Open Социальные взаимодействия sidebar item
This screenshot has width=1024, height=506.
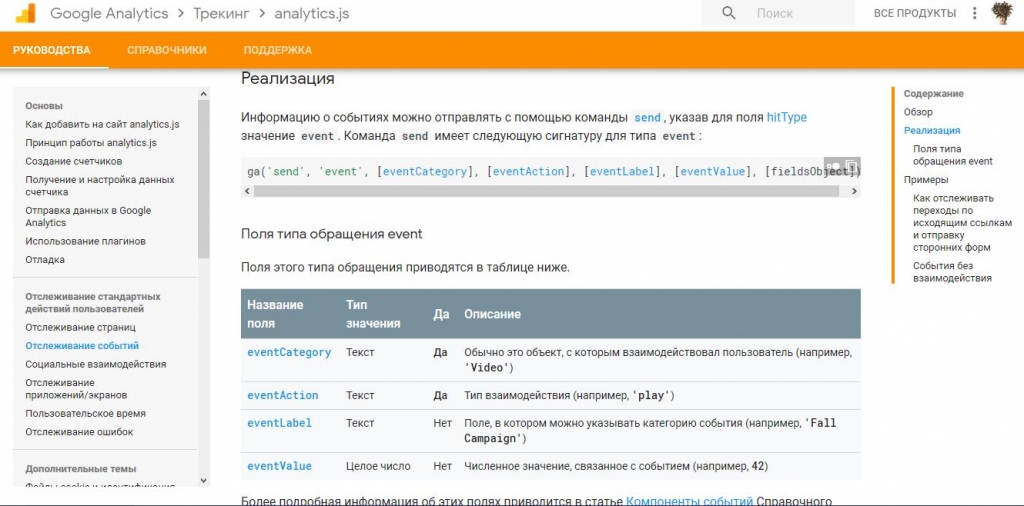coord(96,364)
